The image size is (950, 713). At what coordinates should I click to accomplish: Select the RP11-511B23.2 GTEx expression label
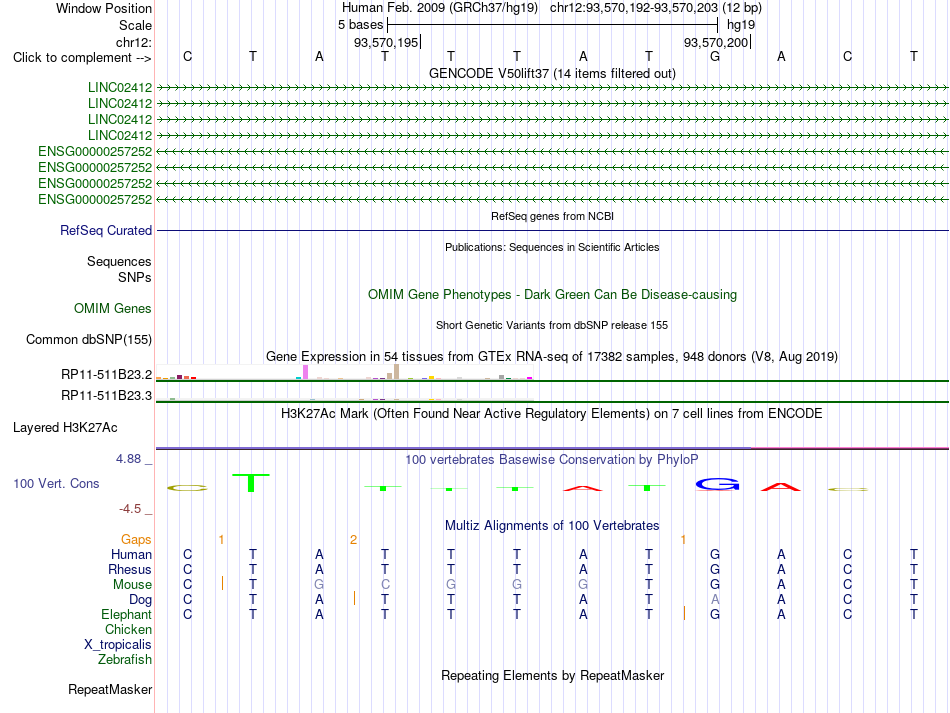(x=107, y=374)
